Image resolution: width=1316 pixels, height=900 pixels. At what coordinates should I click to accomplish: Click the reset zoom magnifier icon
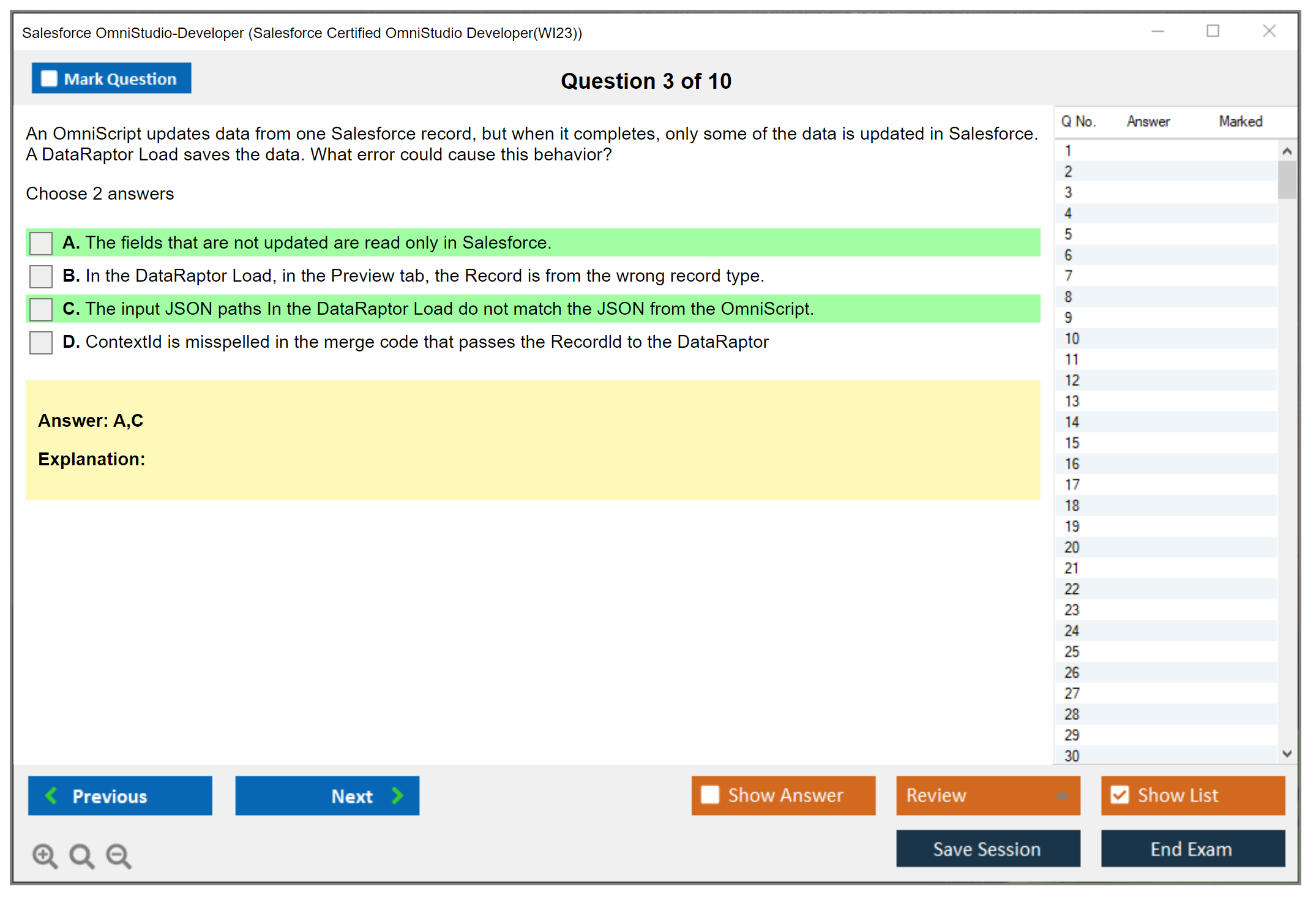[x=81, y=855]
